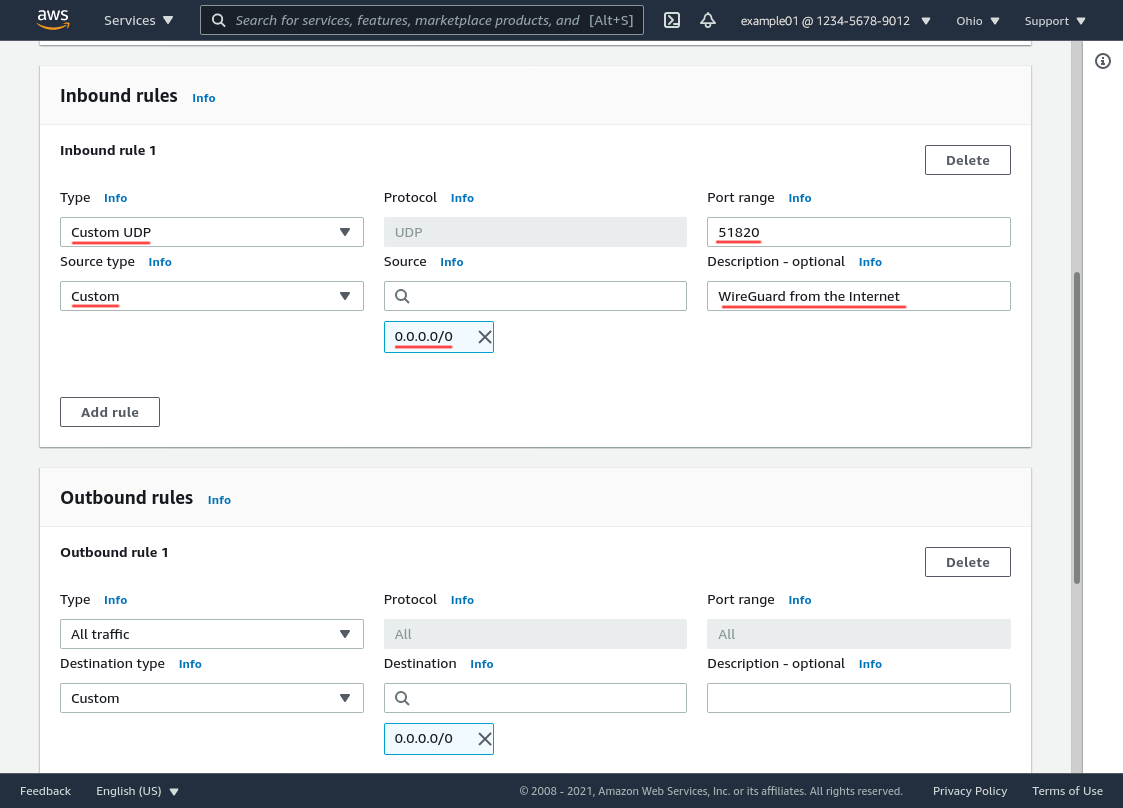
Task: Open Info link beside inbound Port range
Action: [800, 198]
